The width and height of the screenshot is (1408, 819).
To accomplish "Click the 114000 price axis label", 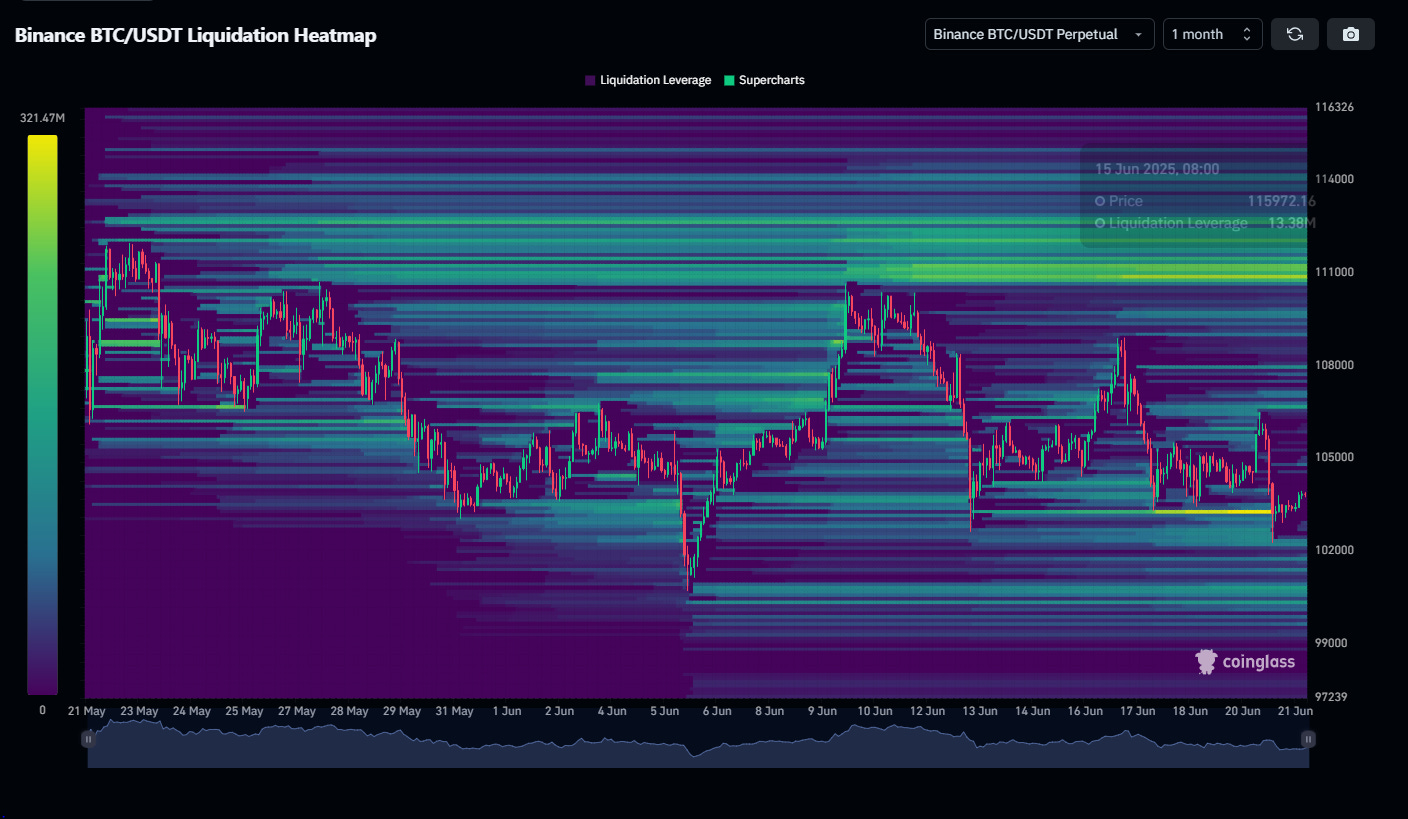I will tap(1334, 179).
